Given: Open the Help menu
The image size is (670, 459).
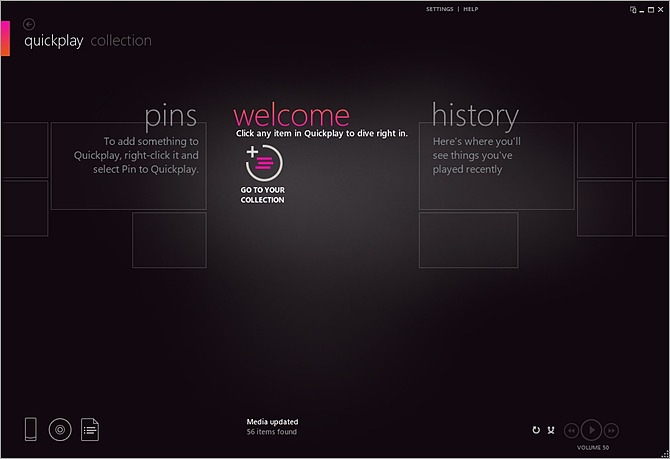Looking at the screenshot, I should 470,9.
